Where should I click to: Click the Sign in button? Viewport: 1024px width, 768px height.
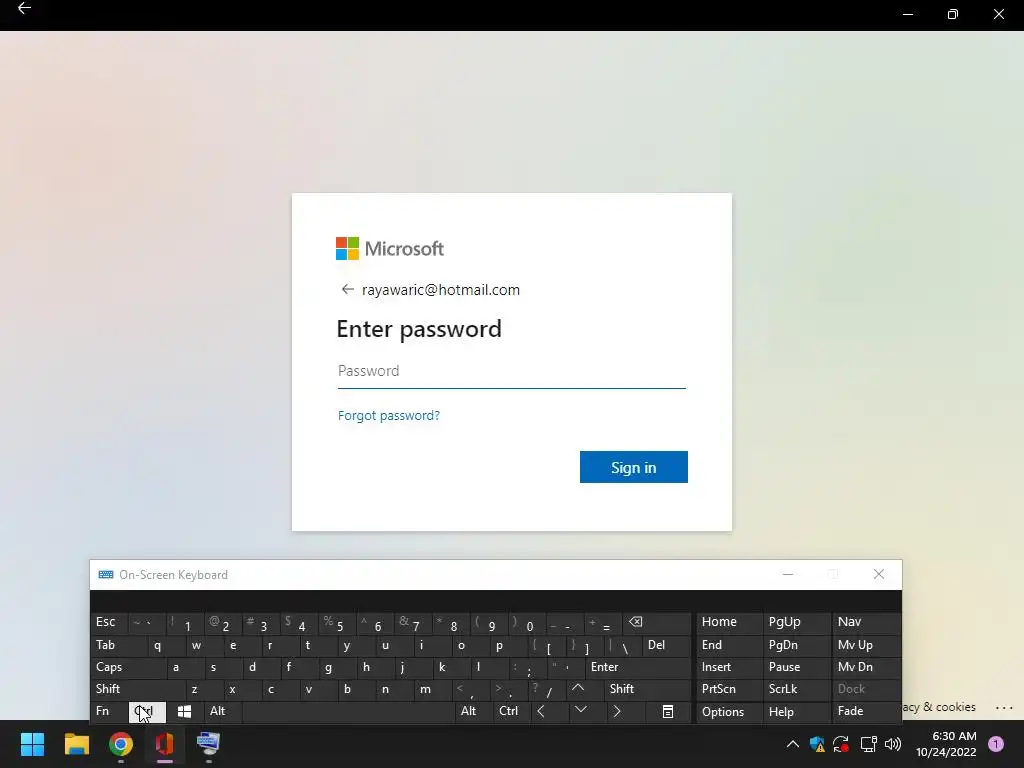click(633, 467)
